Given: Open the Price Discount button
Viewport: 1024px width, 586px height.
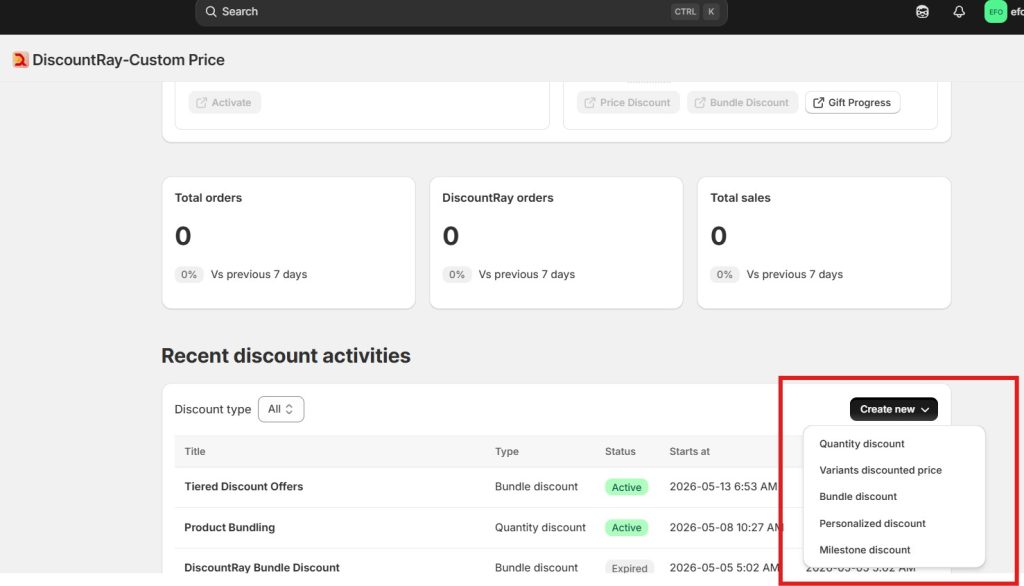Looking at the screenshot, I should pyautogui.click(x=628, y=103).
